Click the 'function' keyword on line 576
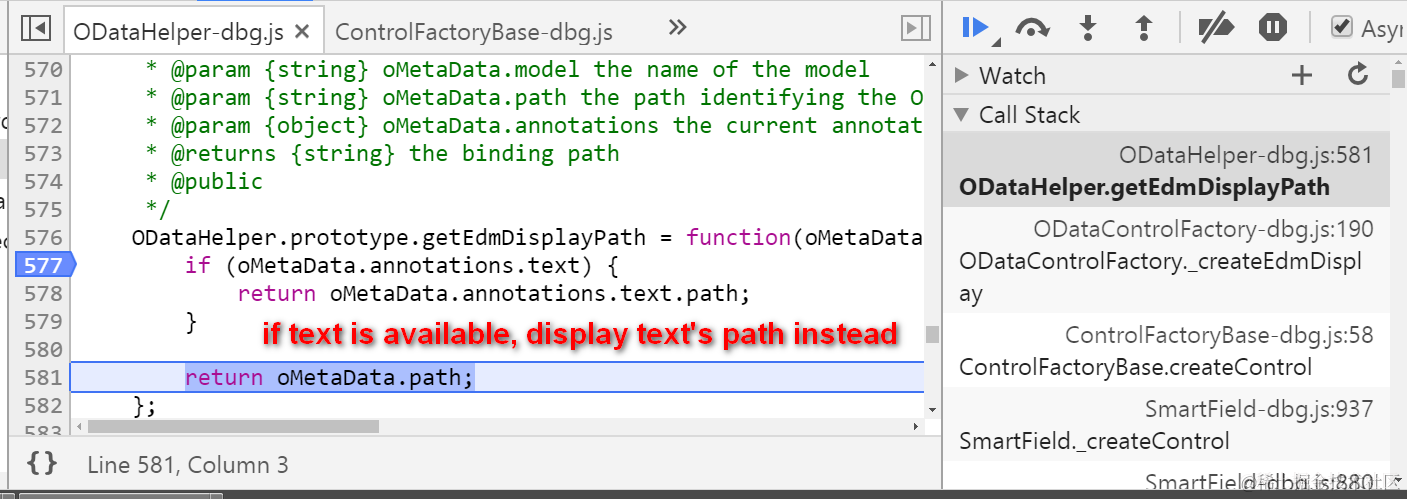This screenshot has width=1407, height=499. tap(738, 237)
